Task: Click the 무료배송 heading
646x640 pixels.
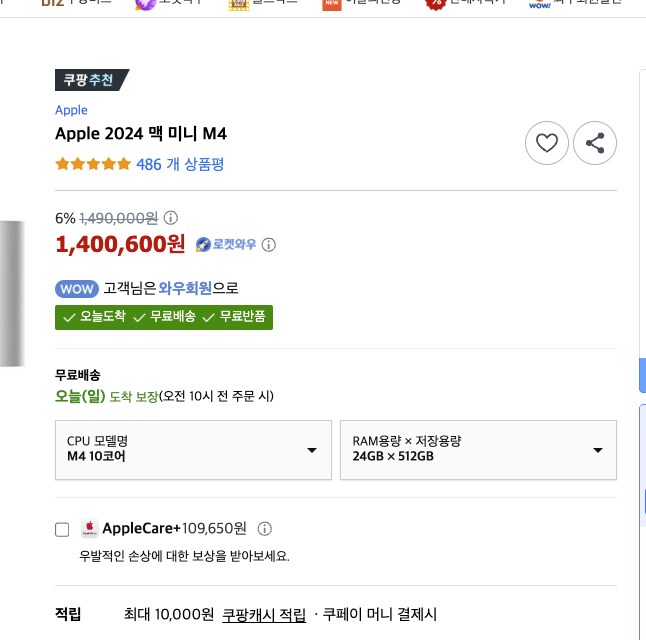Action: pos(78,375)
